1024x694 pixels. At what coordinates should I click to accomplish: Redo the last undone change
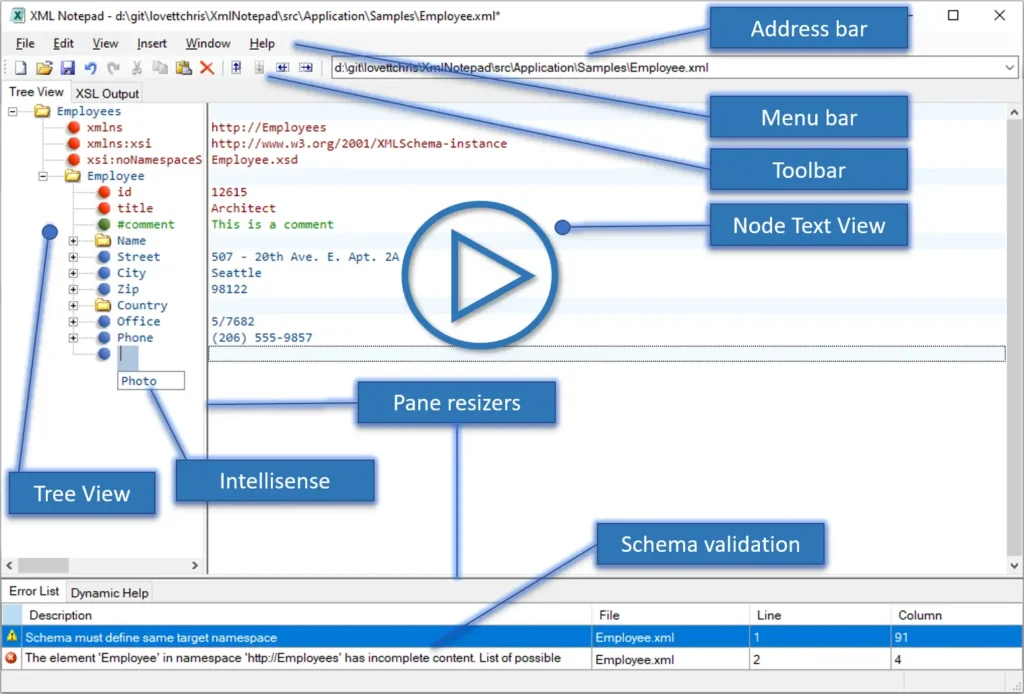click(113, 67)
